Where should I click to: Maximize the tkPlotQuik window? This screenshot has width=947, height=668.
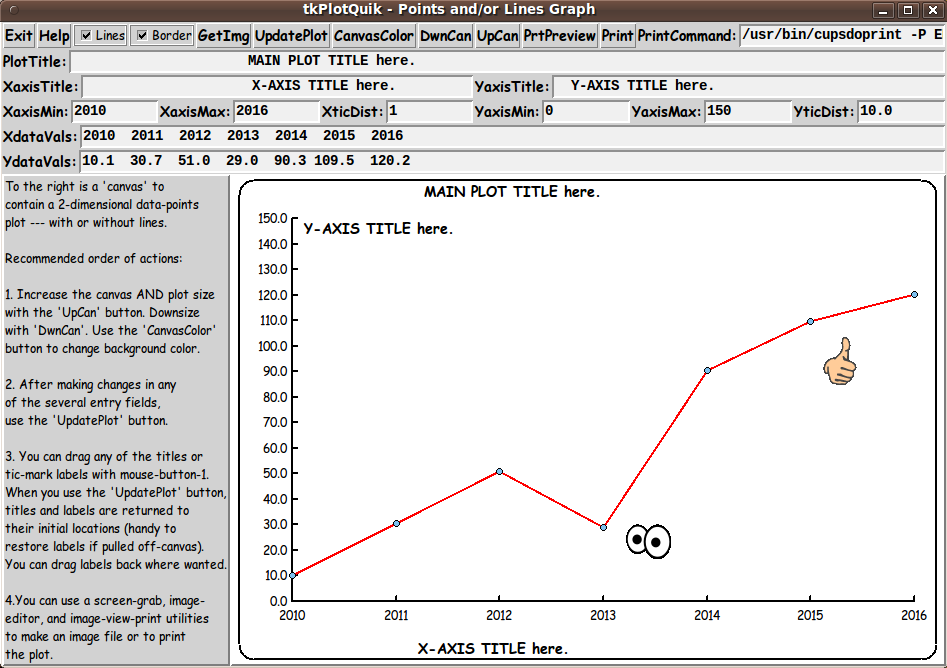tap(908, 10)
